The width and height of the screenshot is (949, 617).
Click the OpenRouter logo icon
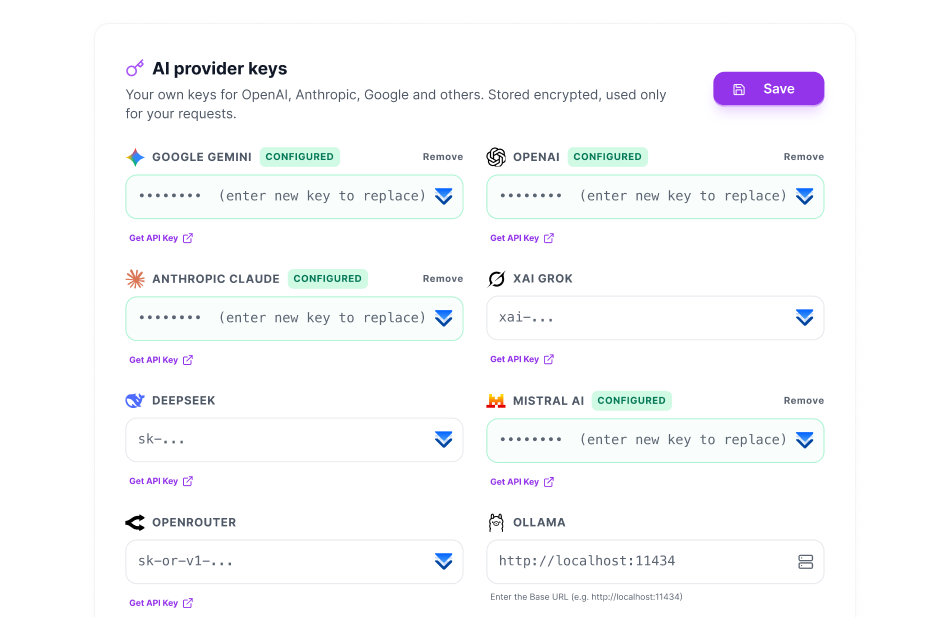coord(135,523)
